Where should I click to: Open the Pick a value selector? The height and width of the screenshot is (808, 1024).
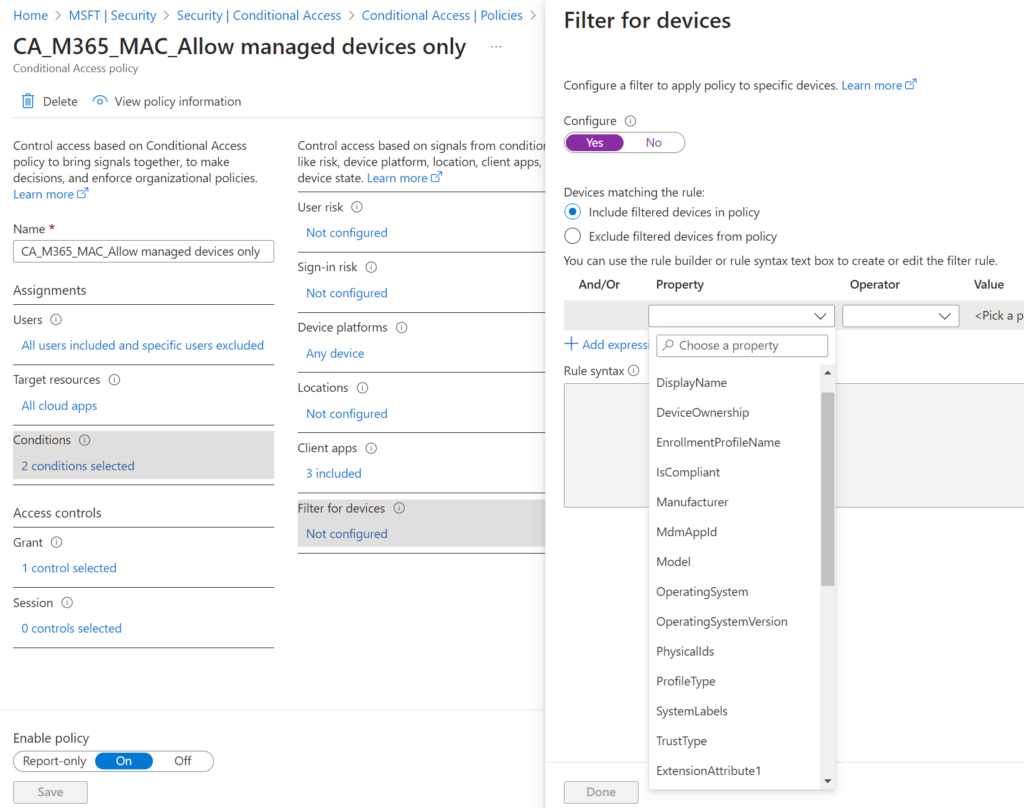pyautogui.click(x=999, y=315)
